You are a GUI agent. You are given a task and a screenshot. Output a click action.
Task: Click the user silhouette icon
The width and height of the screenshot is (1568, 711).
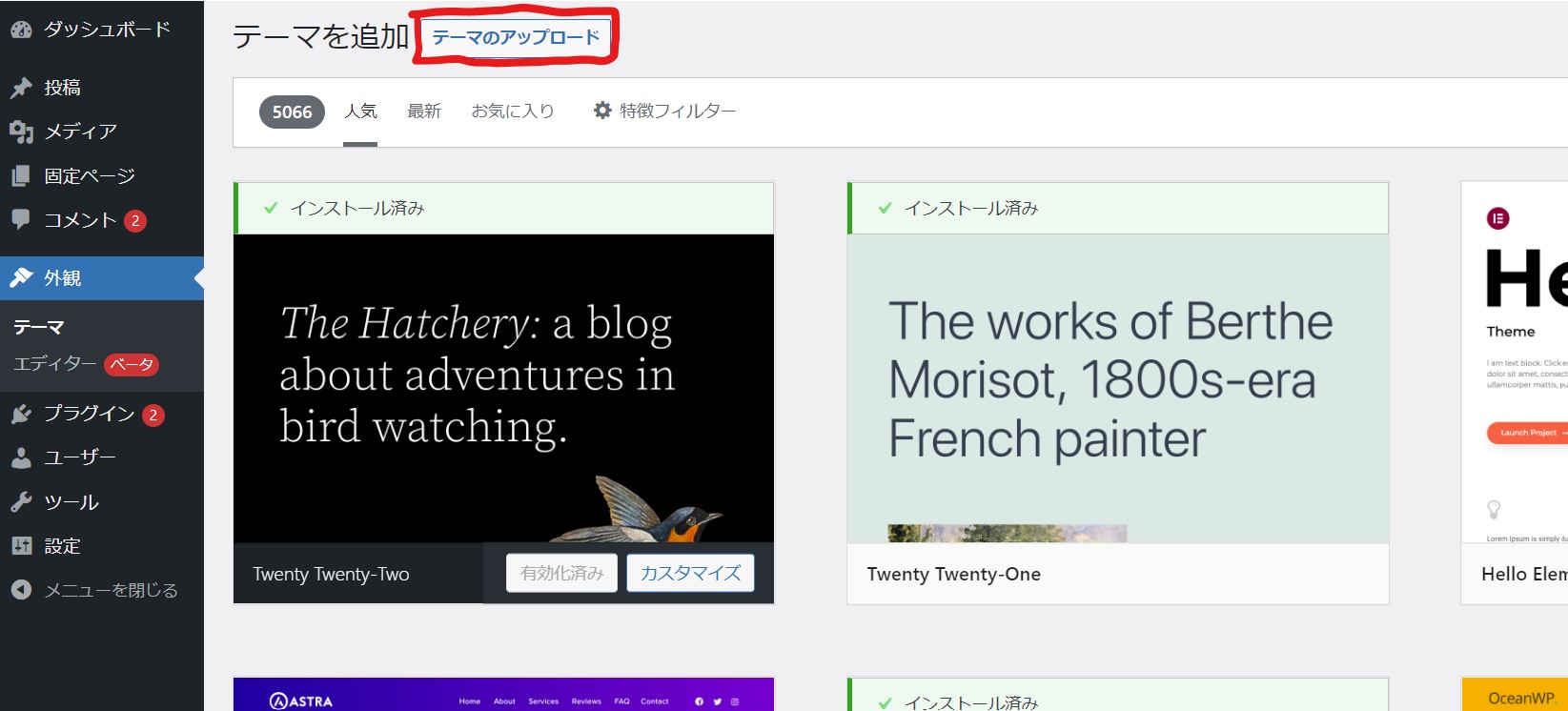click(21, 457)
